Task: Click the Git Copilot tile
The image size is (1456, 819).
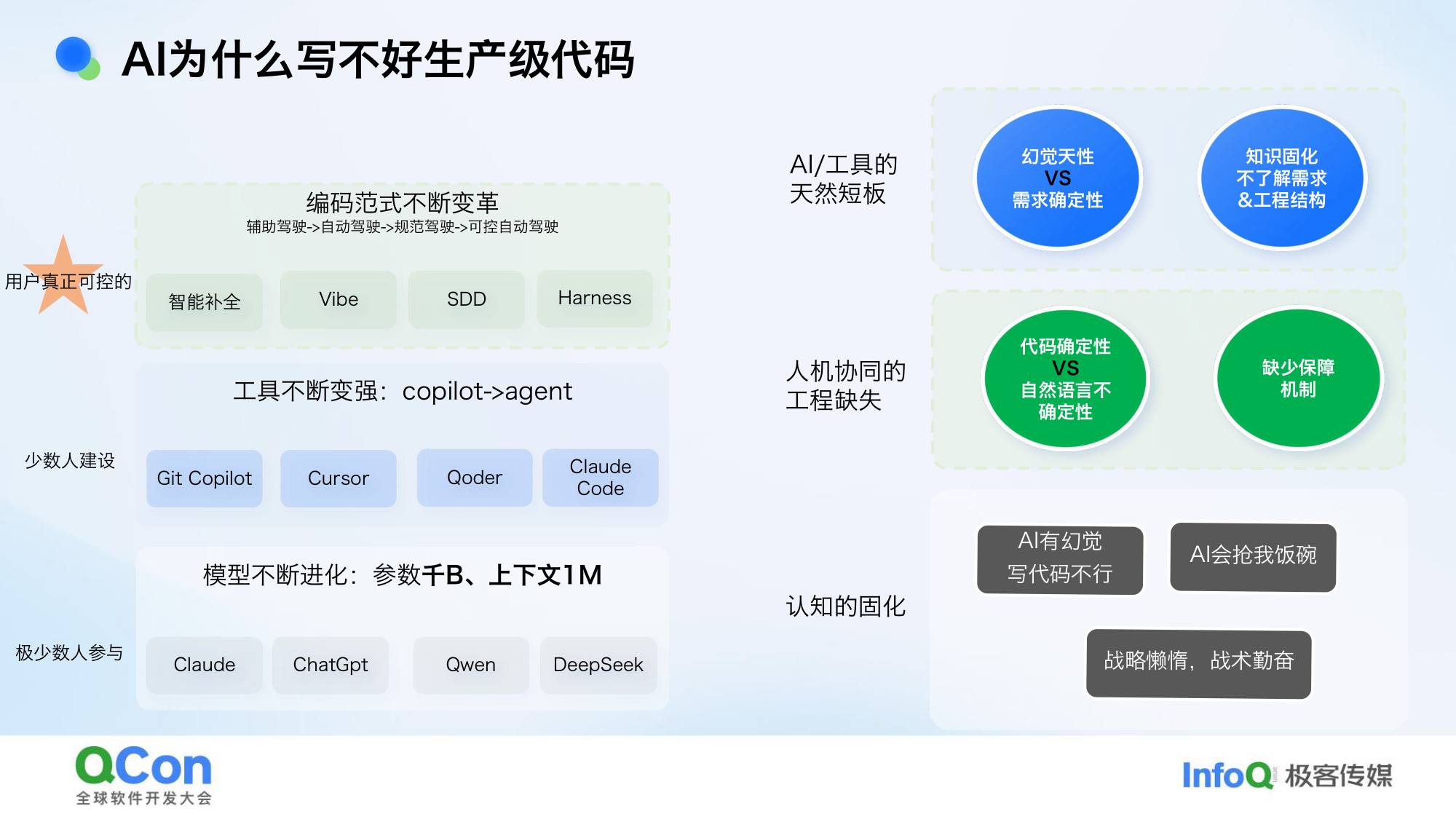Action: (x=205, y=478)
